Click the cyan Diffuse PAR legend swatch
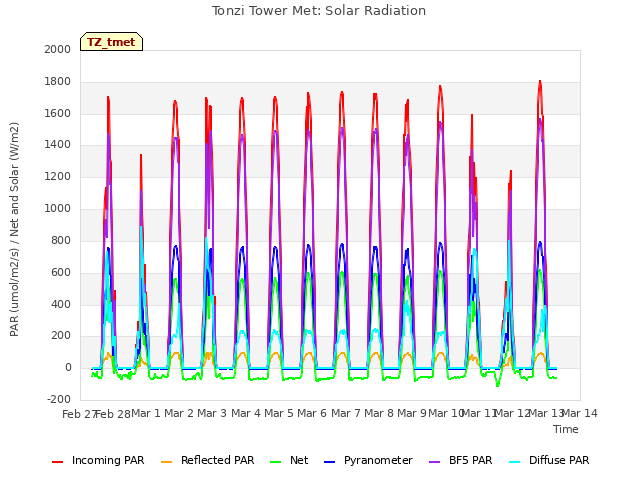 click(515, 462)
